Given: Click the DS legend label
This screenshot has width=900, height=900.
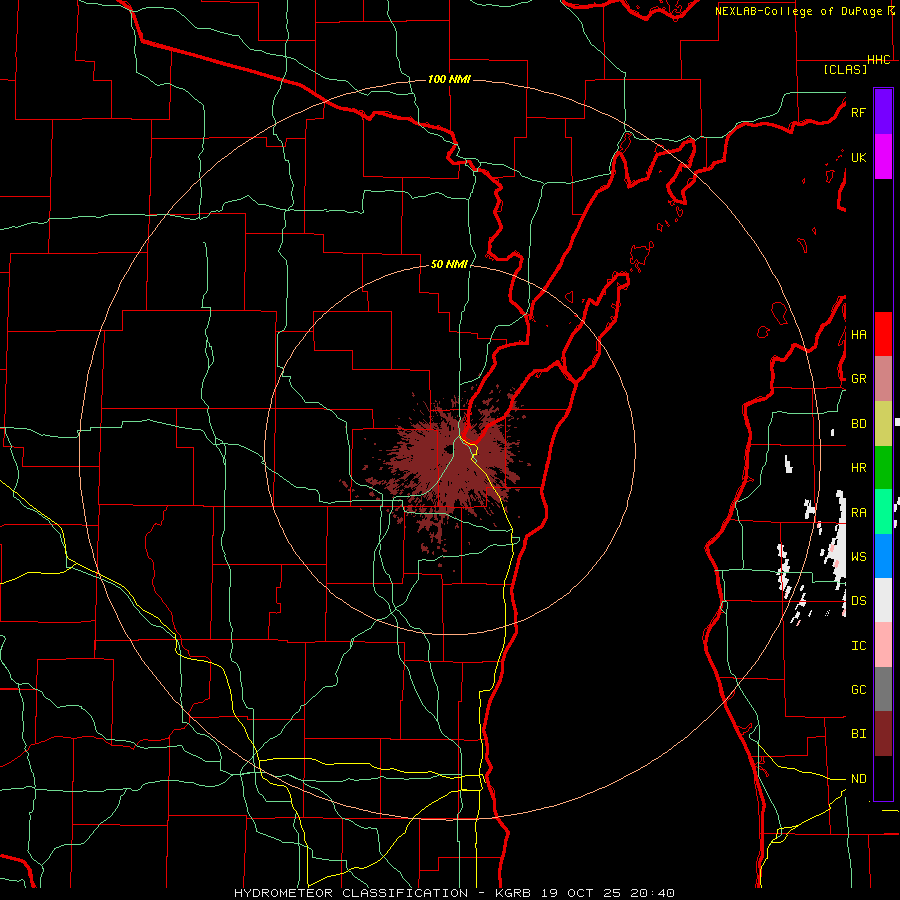Looking at the screenshot, I should [858, 601].
